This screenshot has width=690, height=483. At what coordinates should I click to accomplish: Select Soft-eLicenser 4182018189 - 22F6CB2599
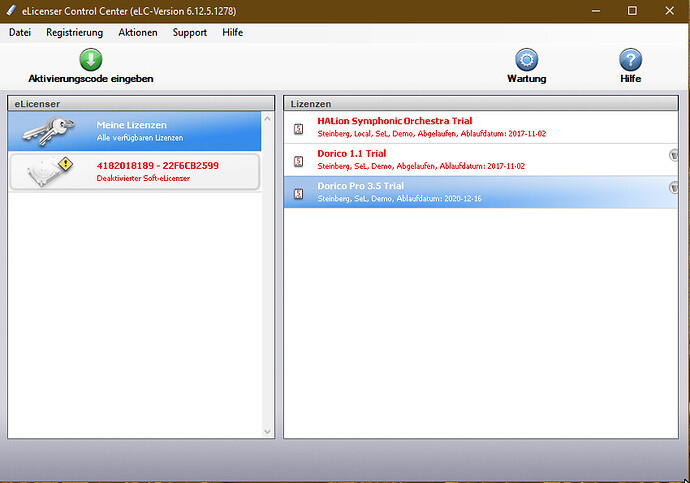point(135,172)
